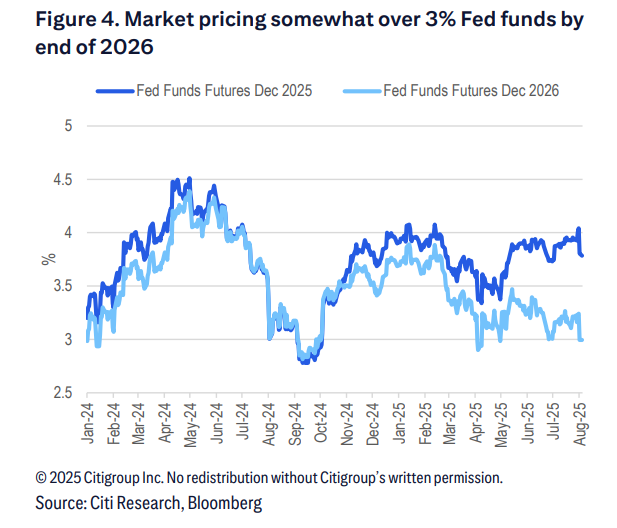Click the y-axis value 2.5
This screenshot has width=617, height=528.
pyautogui.click(x=62, y=393)
